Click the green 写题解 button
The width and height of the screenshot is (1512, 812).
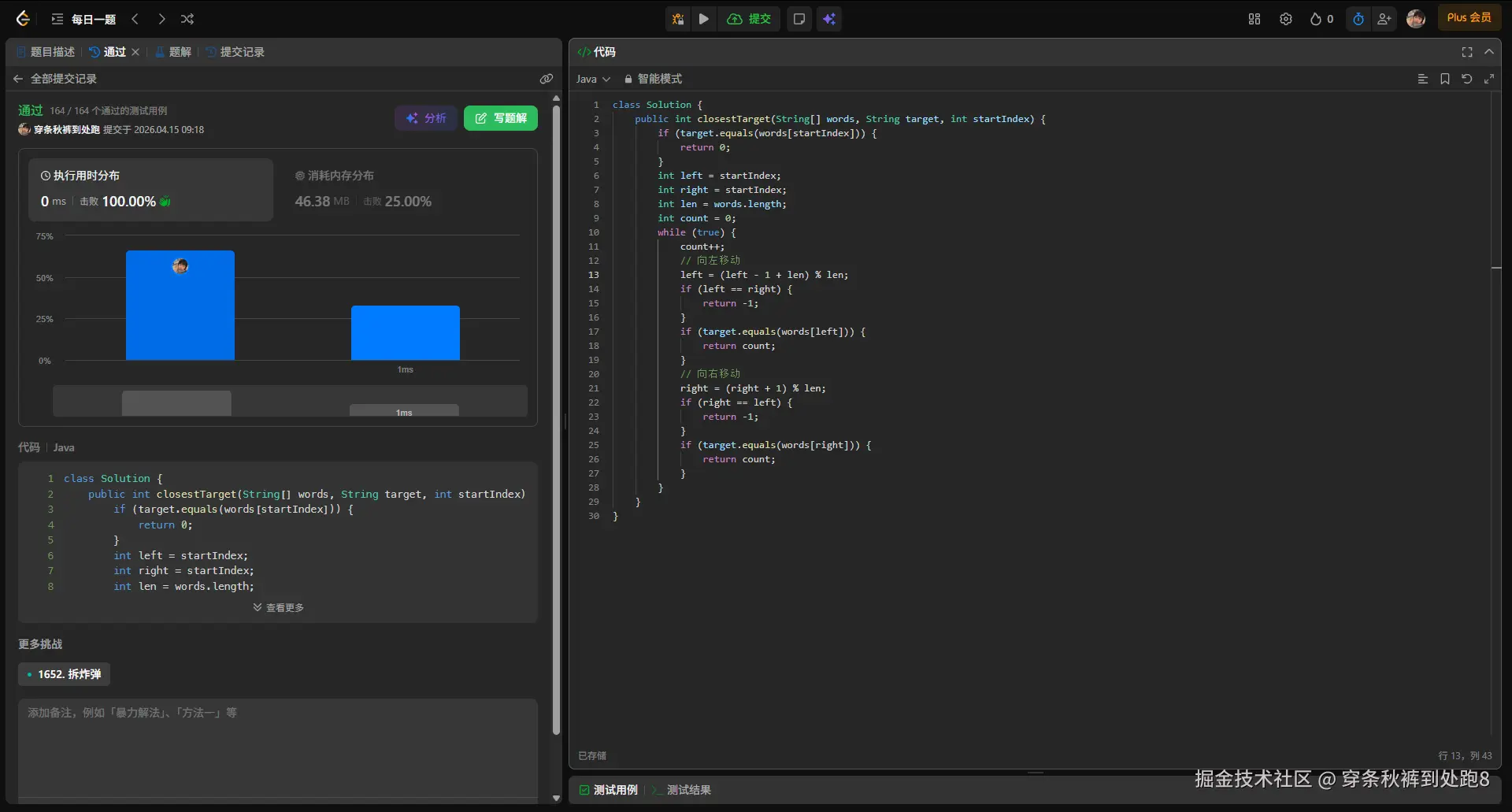click(x=501, y=118)
